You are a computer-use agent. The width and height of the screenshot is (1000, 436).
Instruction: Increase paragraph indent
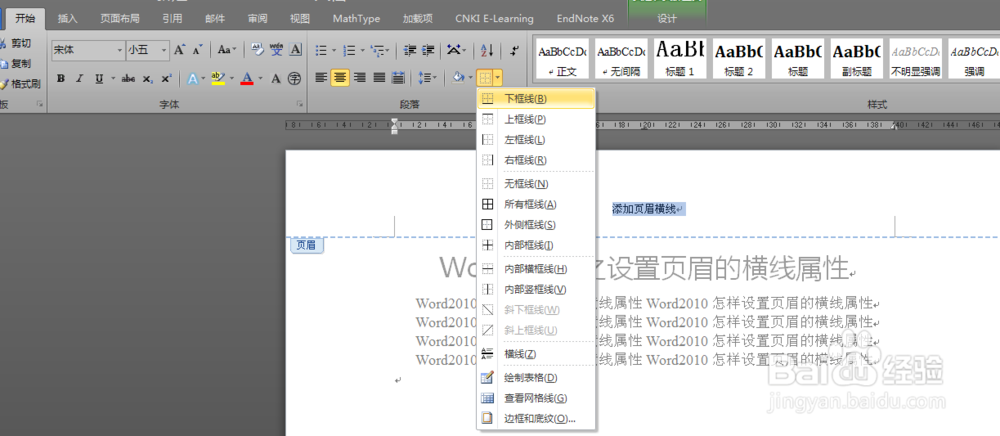pos(428,50)
